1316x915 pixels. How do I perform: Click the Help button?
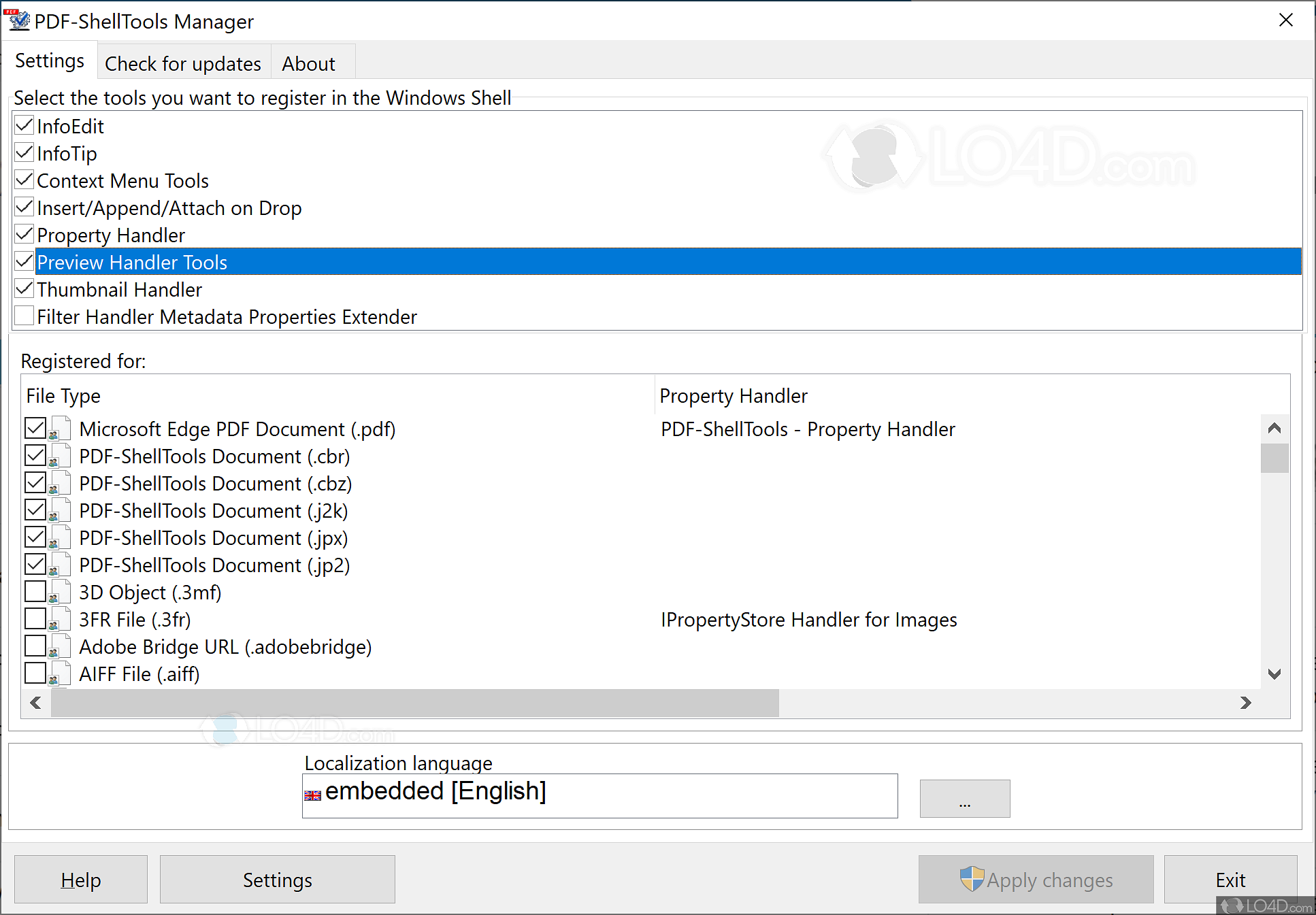point(80,879)
